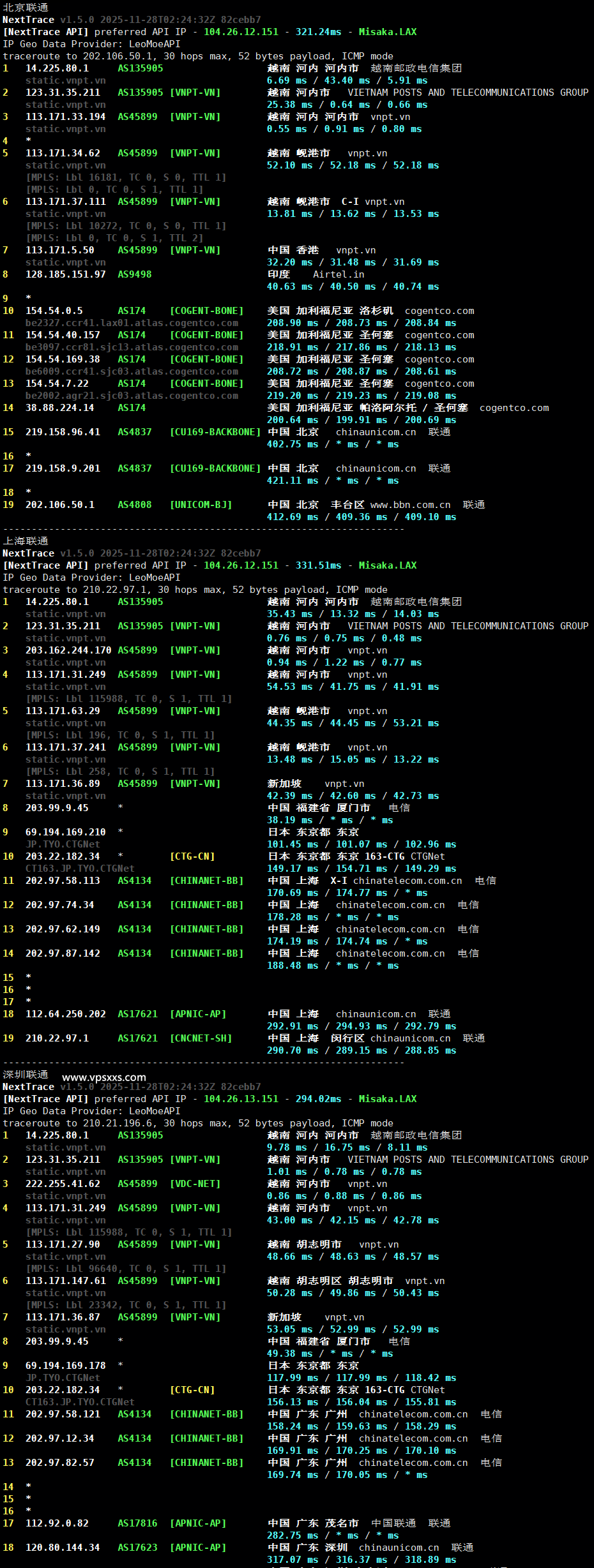Click hop IP 112.92.0.82
The height and width of the screenshot is (1568, 594).
click(57, 1523)
